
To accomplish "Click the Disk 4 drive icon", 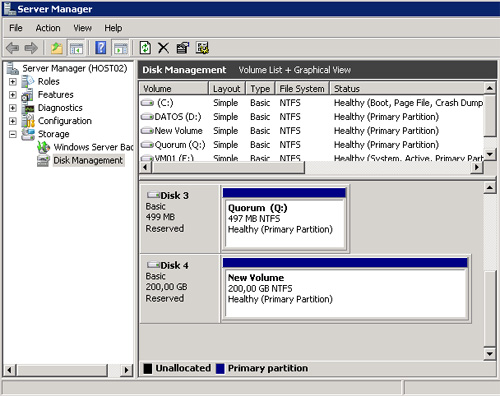I will 153,265.
